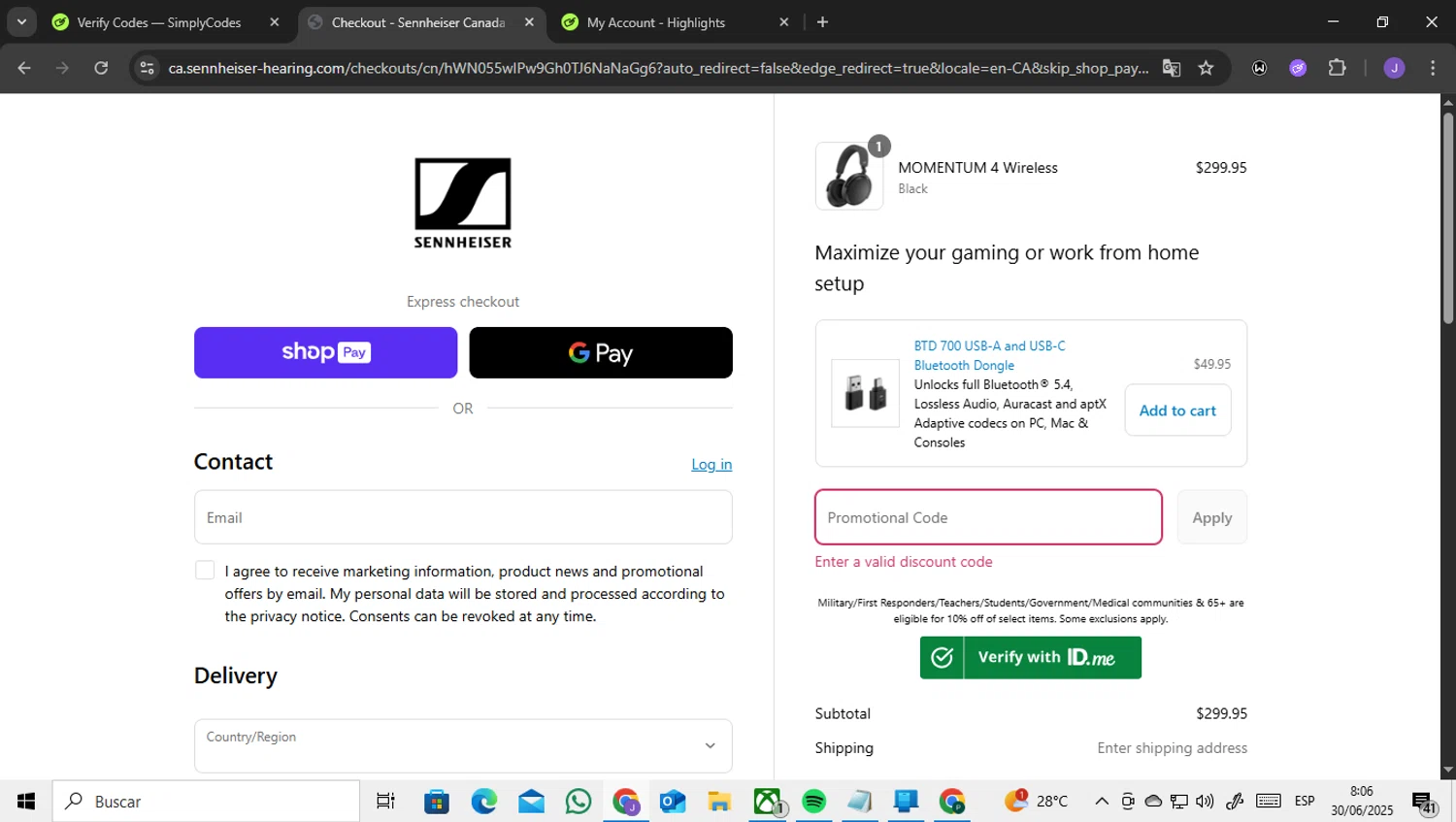Screen dimensions: 1456x822
Task: Open a new browser tab
Action: (822, 22)
